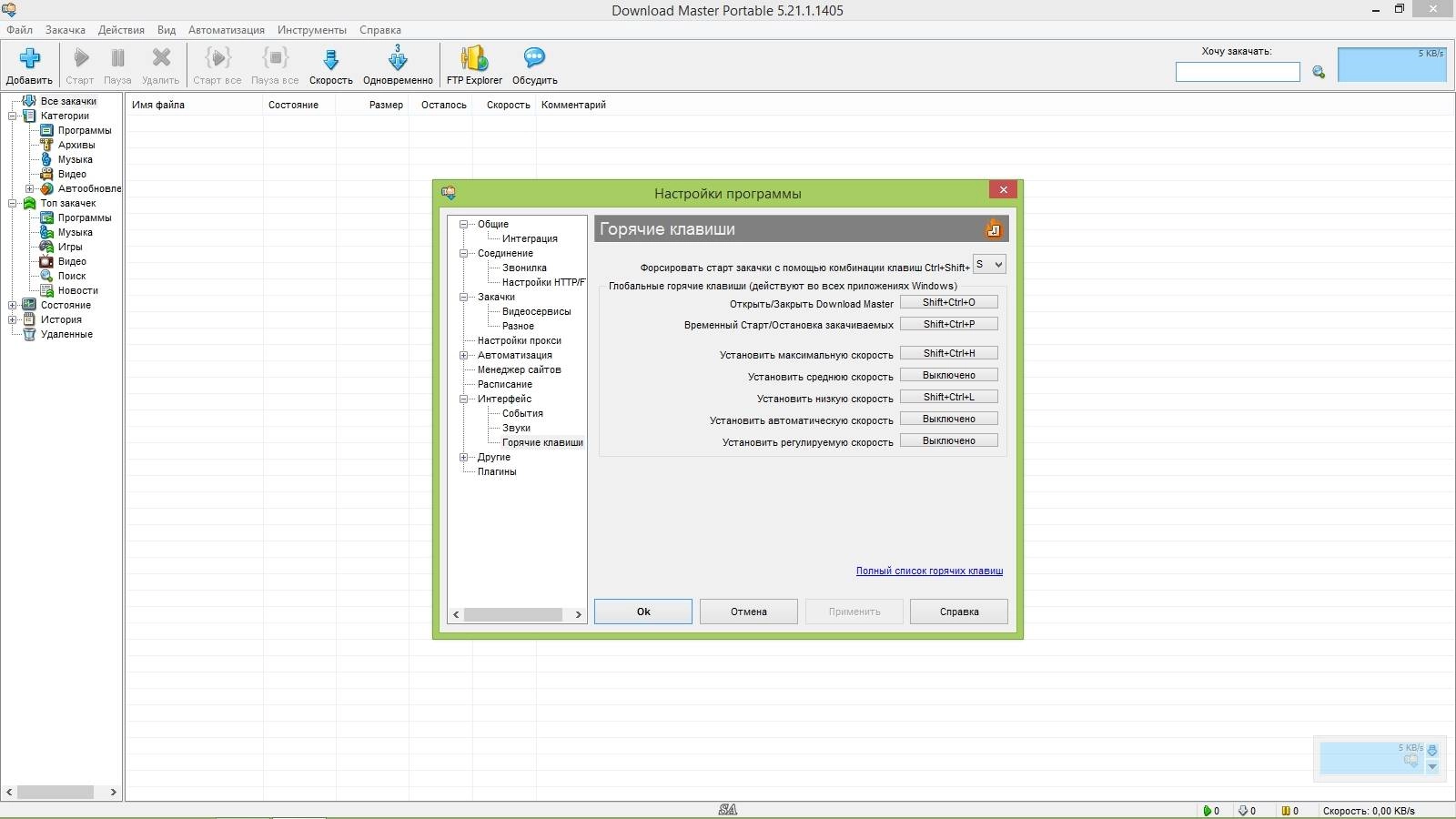
Task: Click the paused downloads status bar icon
Action: (x=1286, y=811)
